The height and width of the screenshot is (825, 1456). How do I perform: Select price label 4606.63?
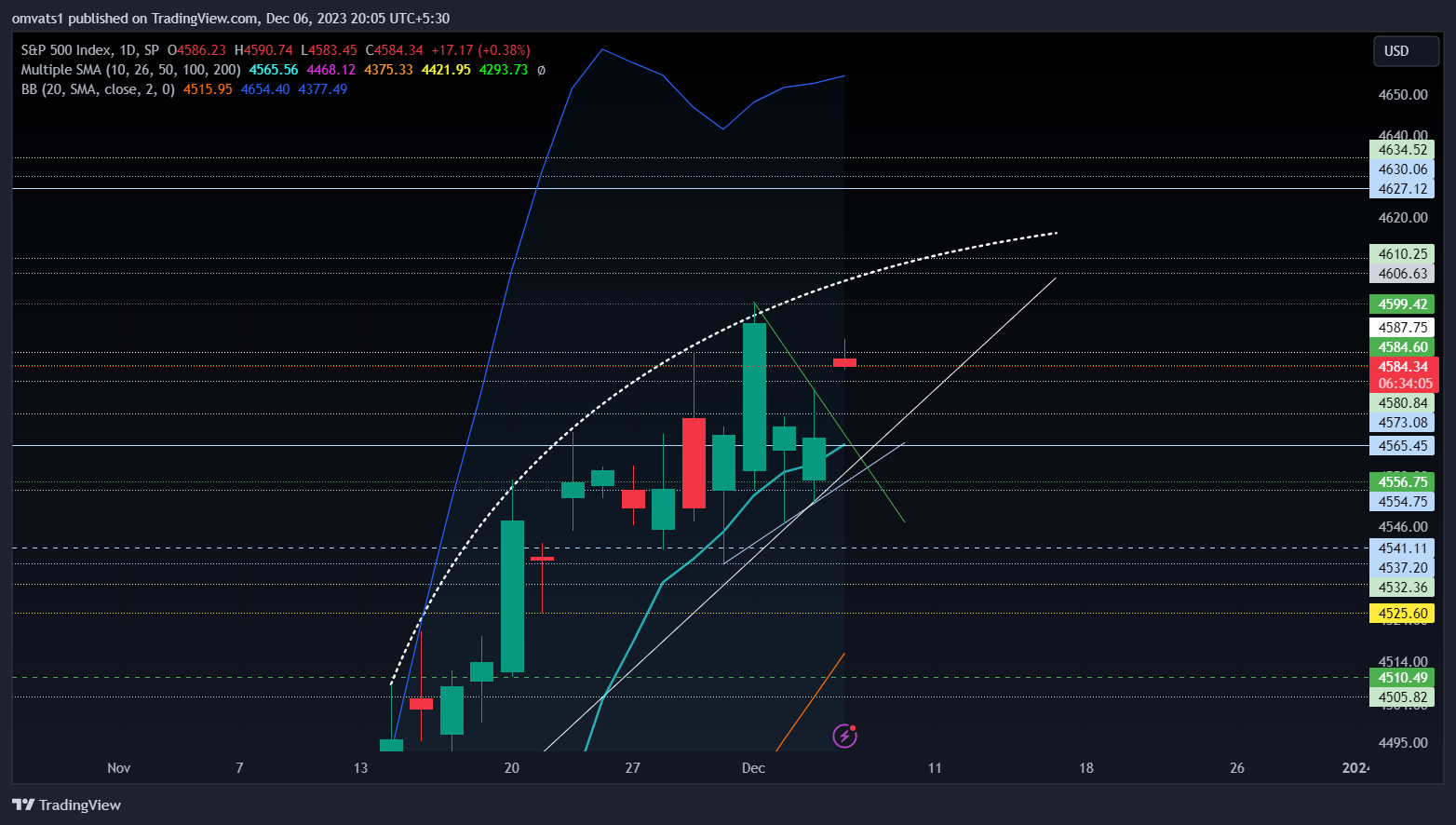pyautogui.click(x=1402, y=274)
